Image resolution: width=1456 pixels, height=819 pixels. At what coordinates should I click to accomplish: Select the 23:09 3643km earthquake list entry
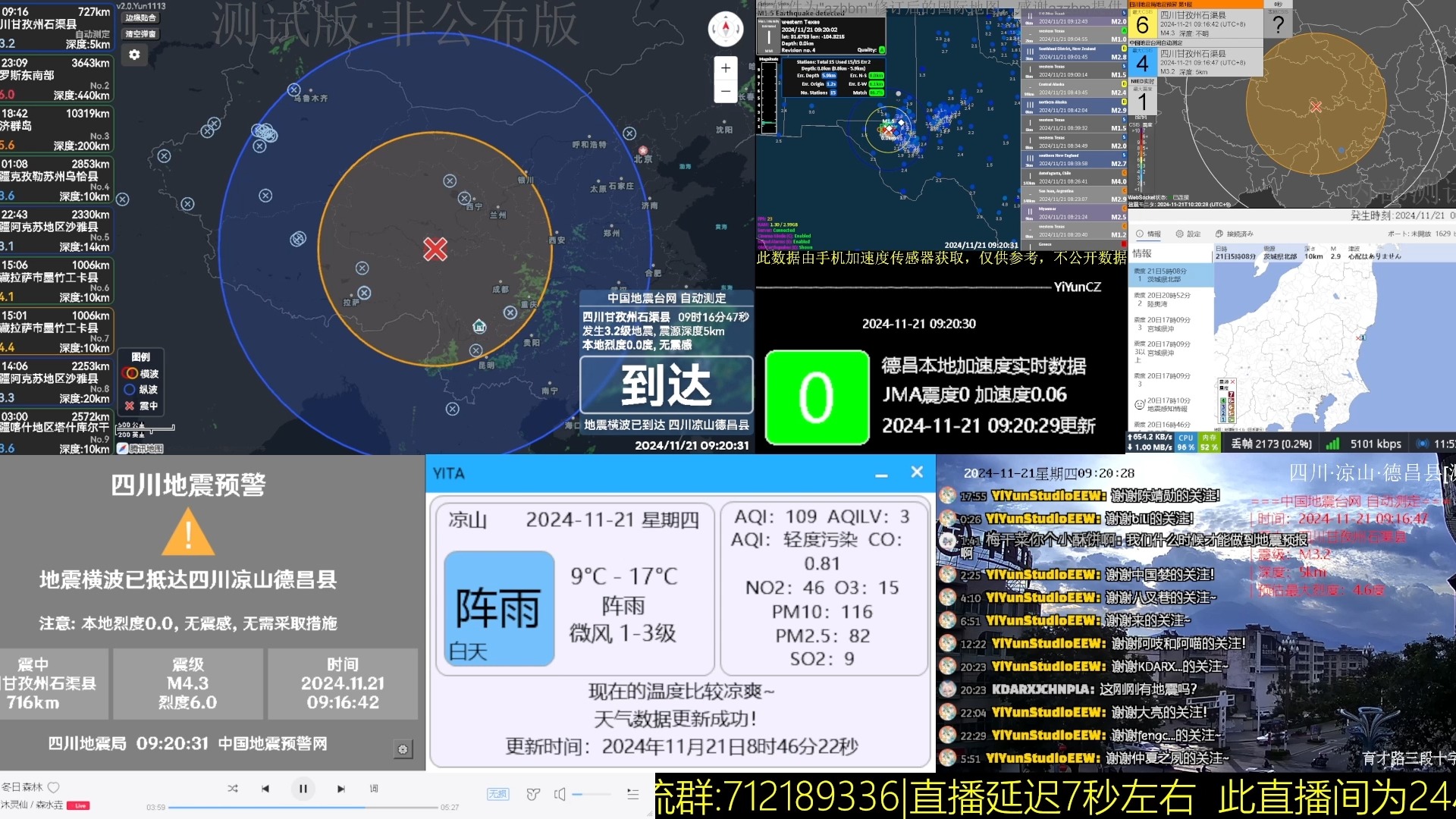coord(56,78)
